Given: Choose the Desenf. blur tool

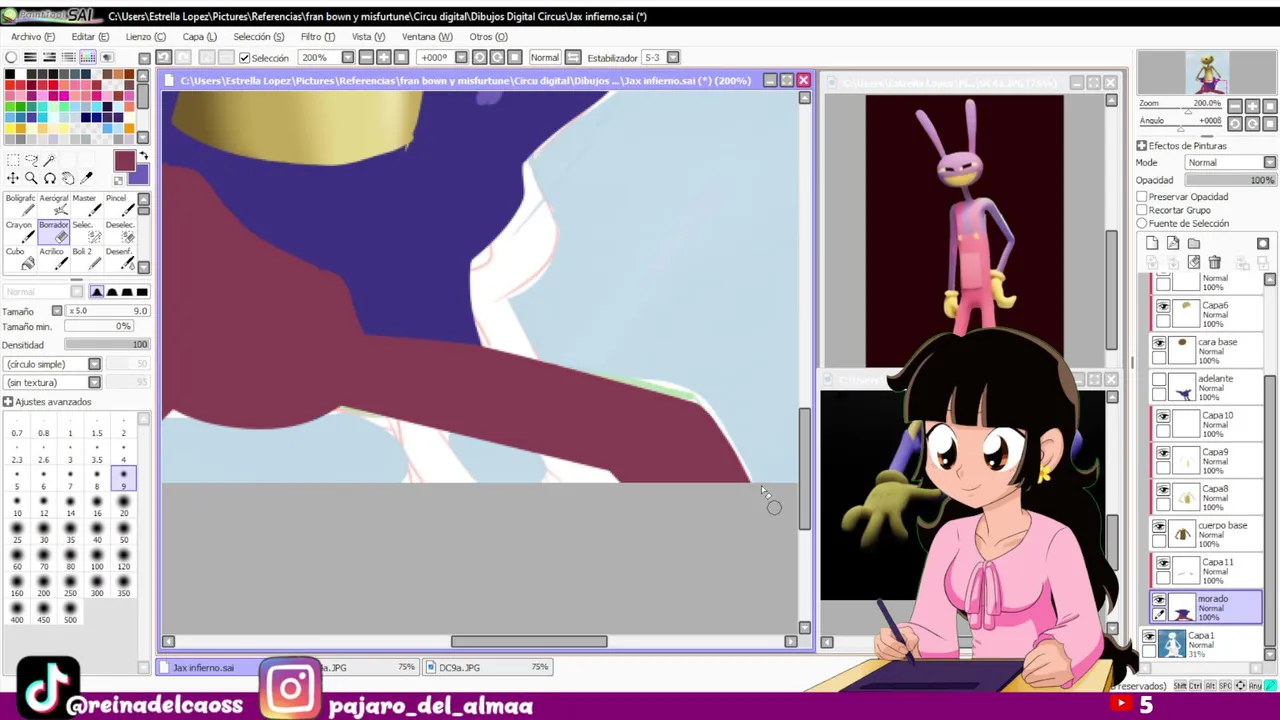Looking at the screenshot, I should pyautogui.click(x=118, y=258).
